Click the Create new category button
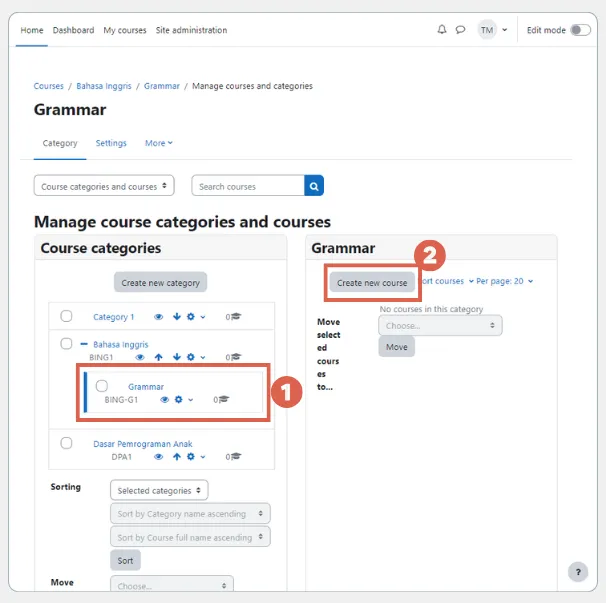 [160, 283]
